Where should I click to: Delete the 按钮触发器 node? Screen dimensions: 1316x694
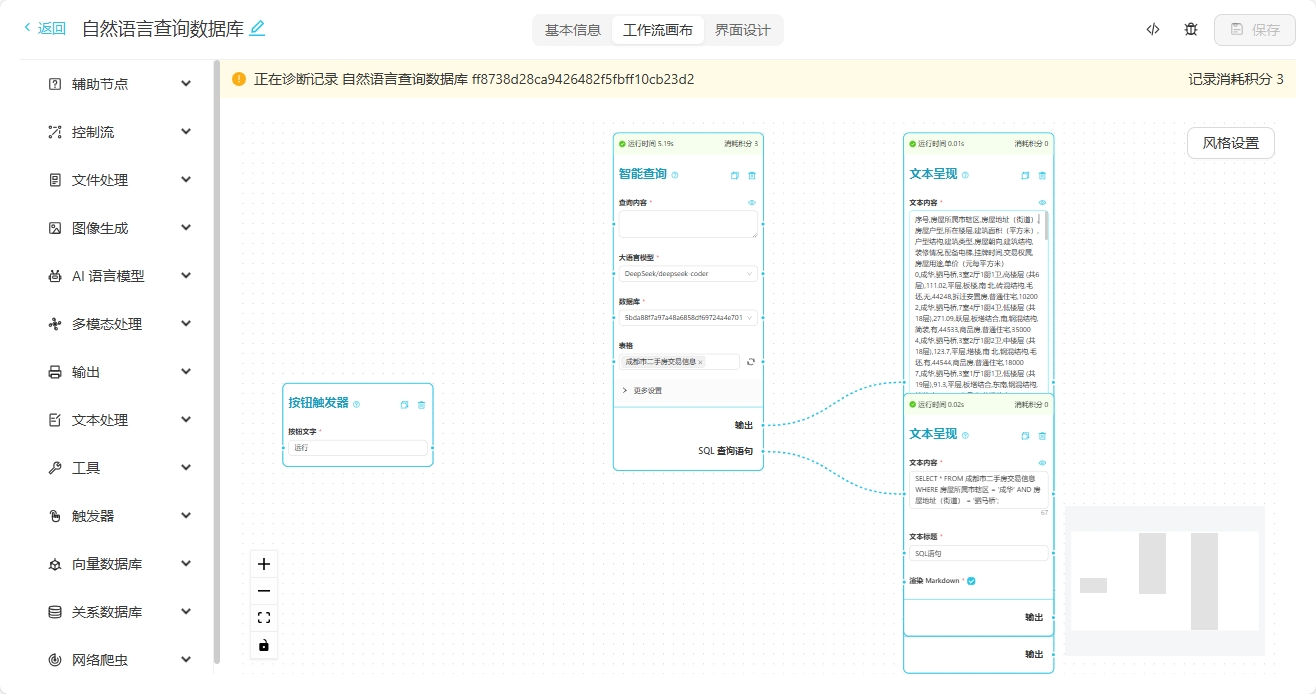tap(421, 405)
